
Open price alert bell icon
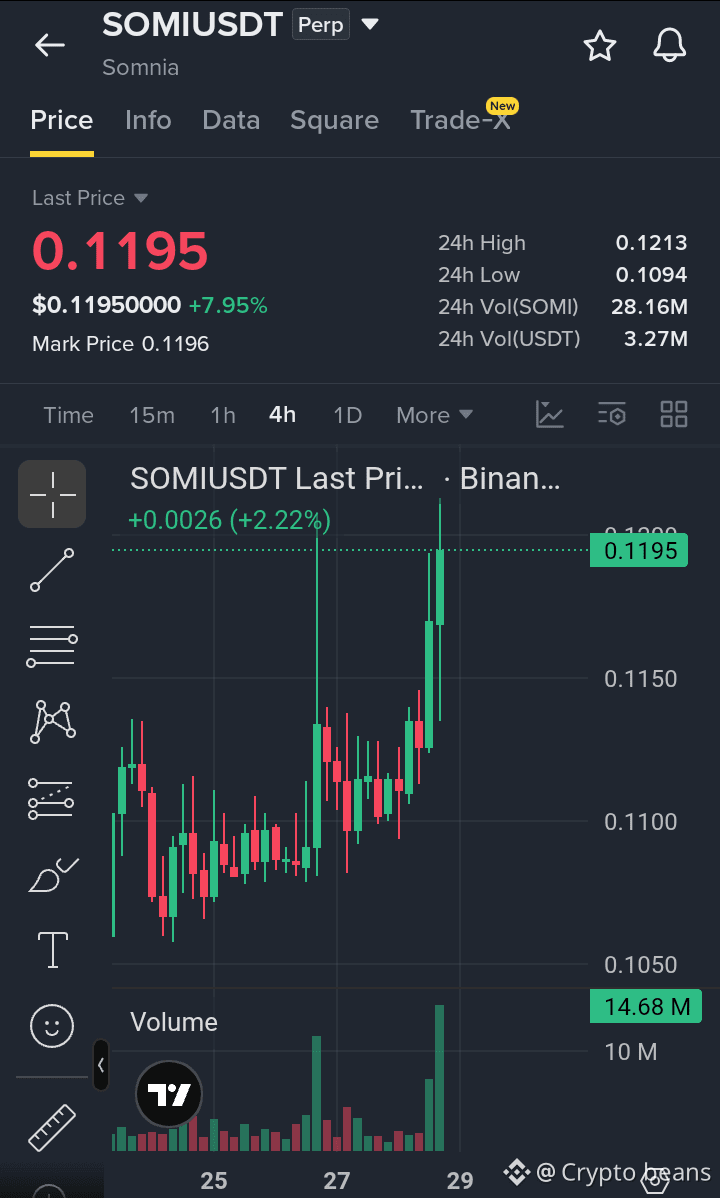pyautogui.click(x=670, y=46)
